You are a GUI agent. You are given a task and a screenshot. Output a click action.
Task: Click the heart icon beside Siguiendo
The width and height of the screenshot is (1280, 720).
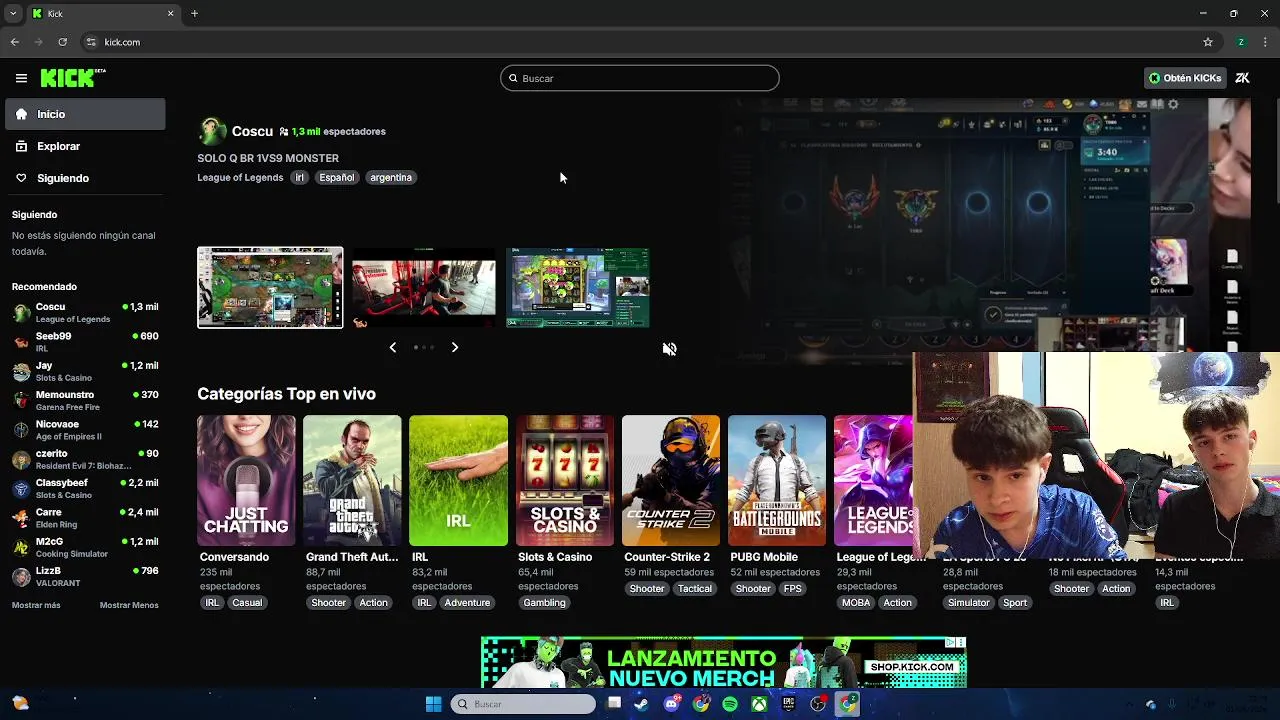pyautogui.click(x=21, y=178)
